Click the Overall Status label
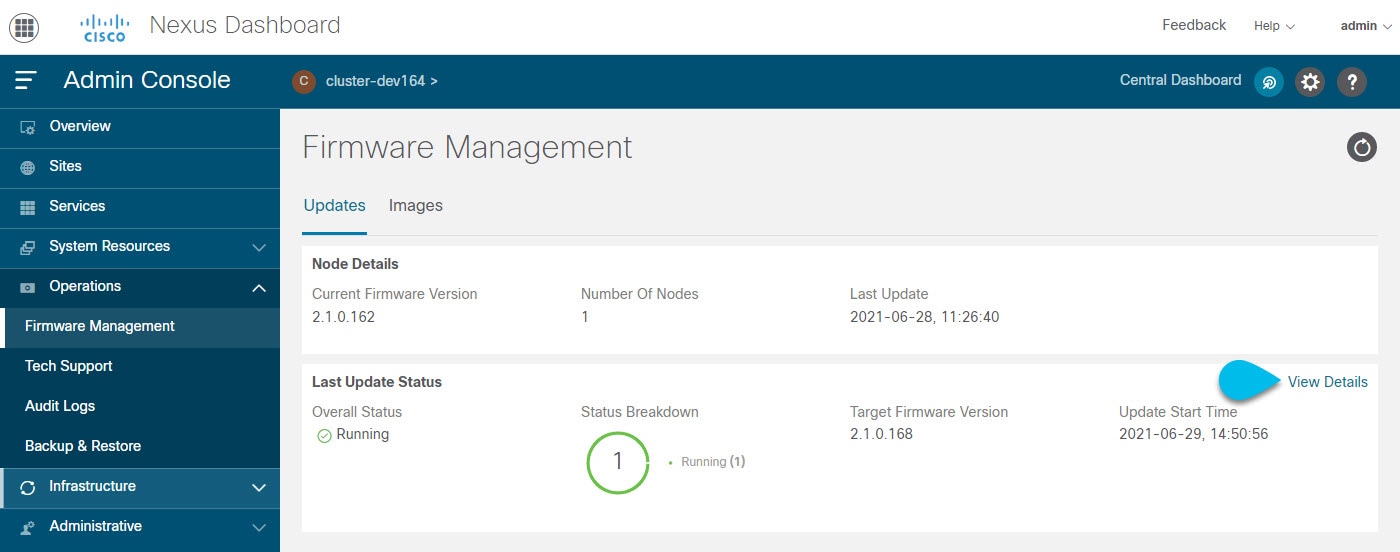 pos(357,412)
